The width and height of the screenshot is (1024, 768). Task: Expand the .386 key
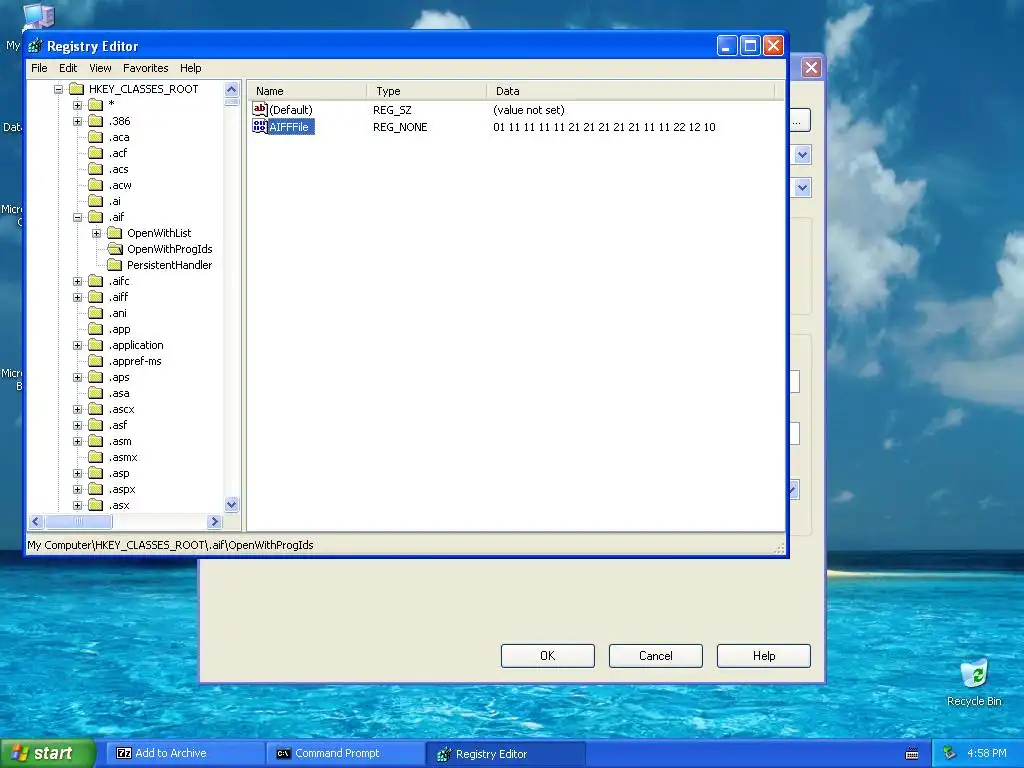click(x=78, y=121)
